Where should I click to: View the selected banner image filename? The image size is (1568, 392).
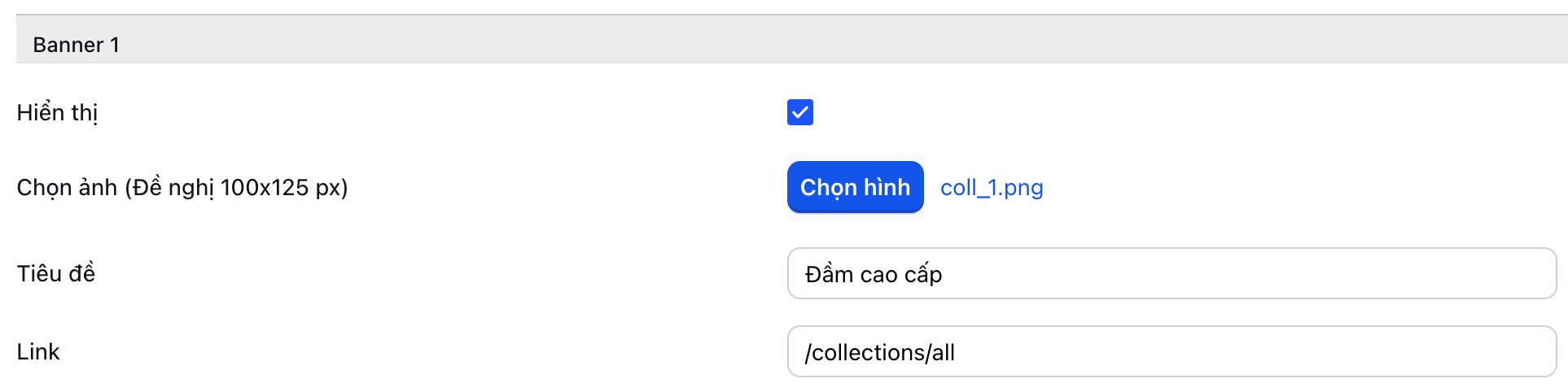tap(991, 188)
